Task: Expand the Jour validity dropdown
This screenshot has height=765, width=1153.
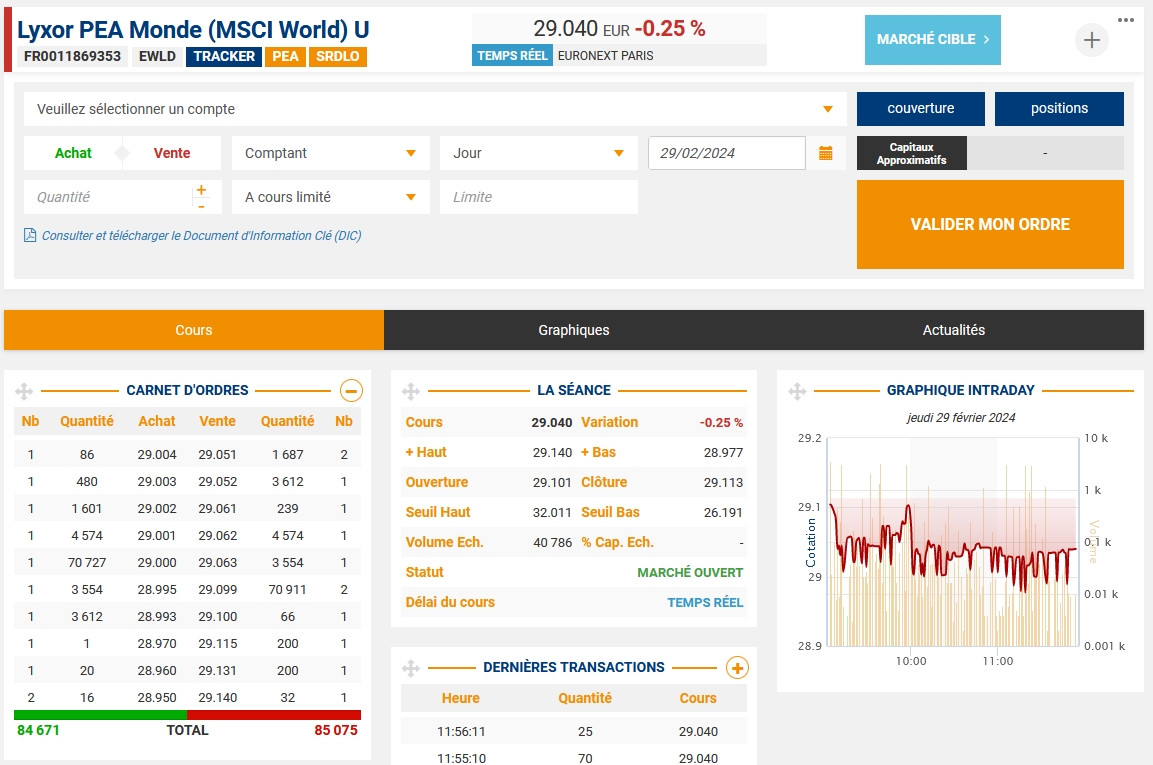Action: click(538, 153)
